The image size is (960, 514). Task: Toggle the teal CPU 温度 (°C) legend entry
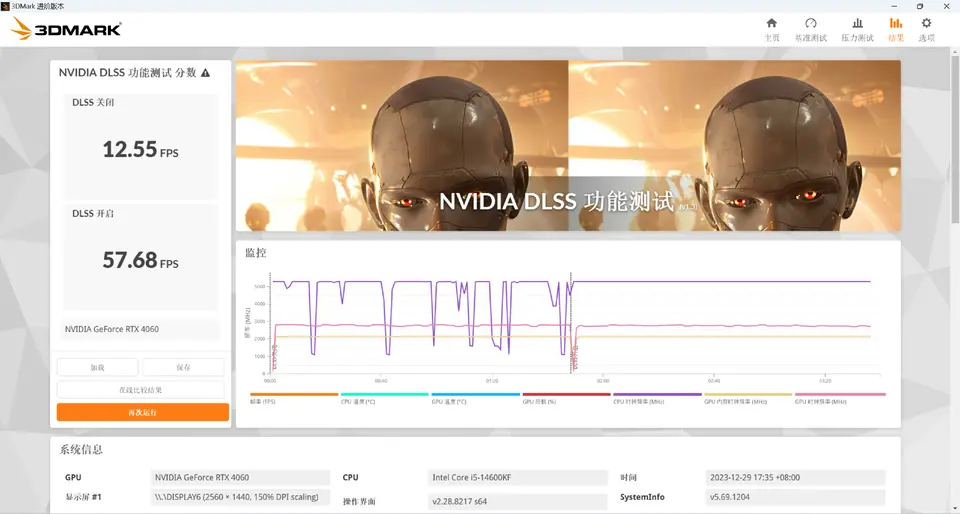pyautogui.click(x=384, y=398)
